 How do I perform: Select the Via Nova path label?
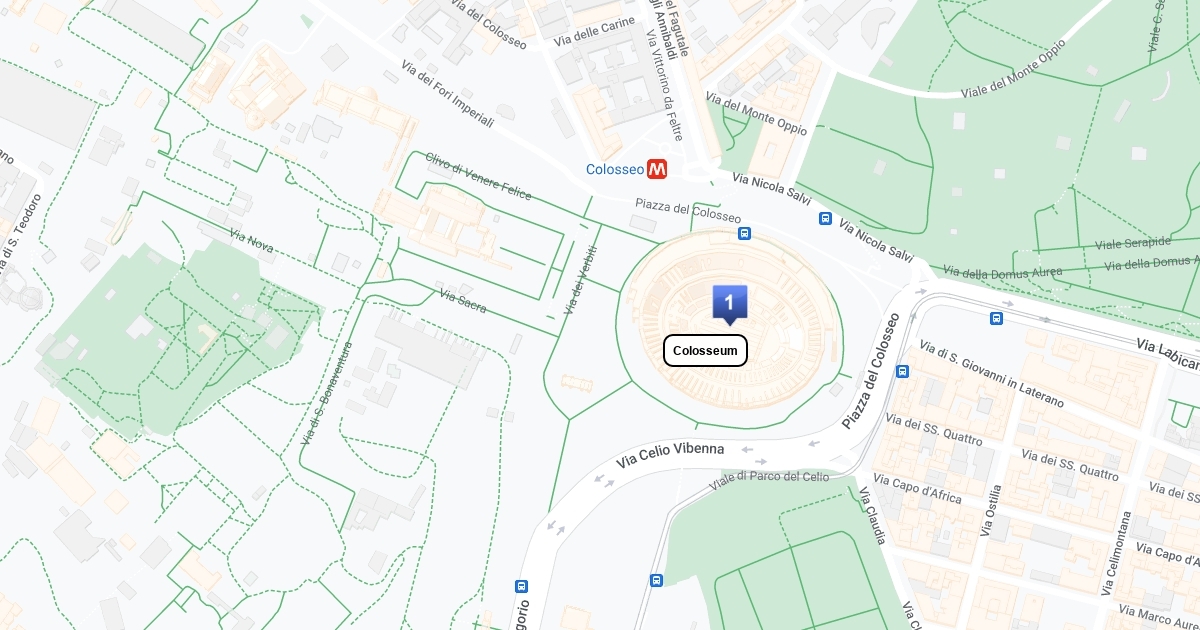click(251, 242)
